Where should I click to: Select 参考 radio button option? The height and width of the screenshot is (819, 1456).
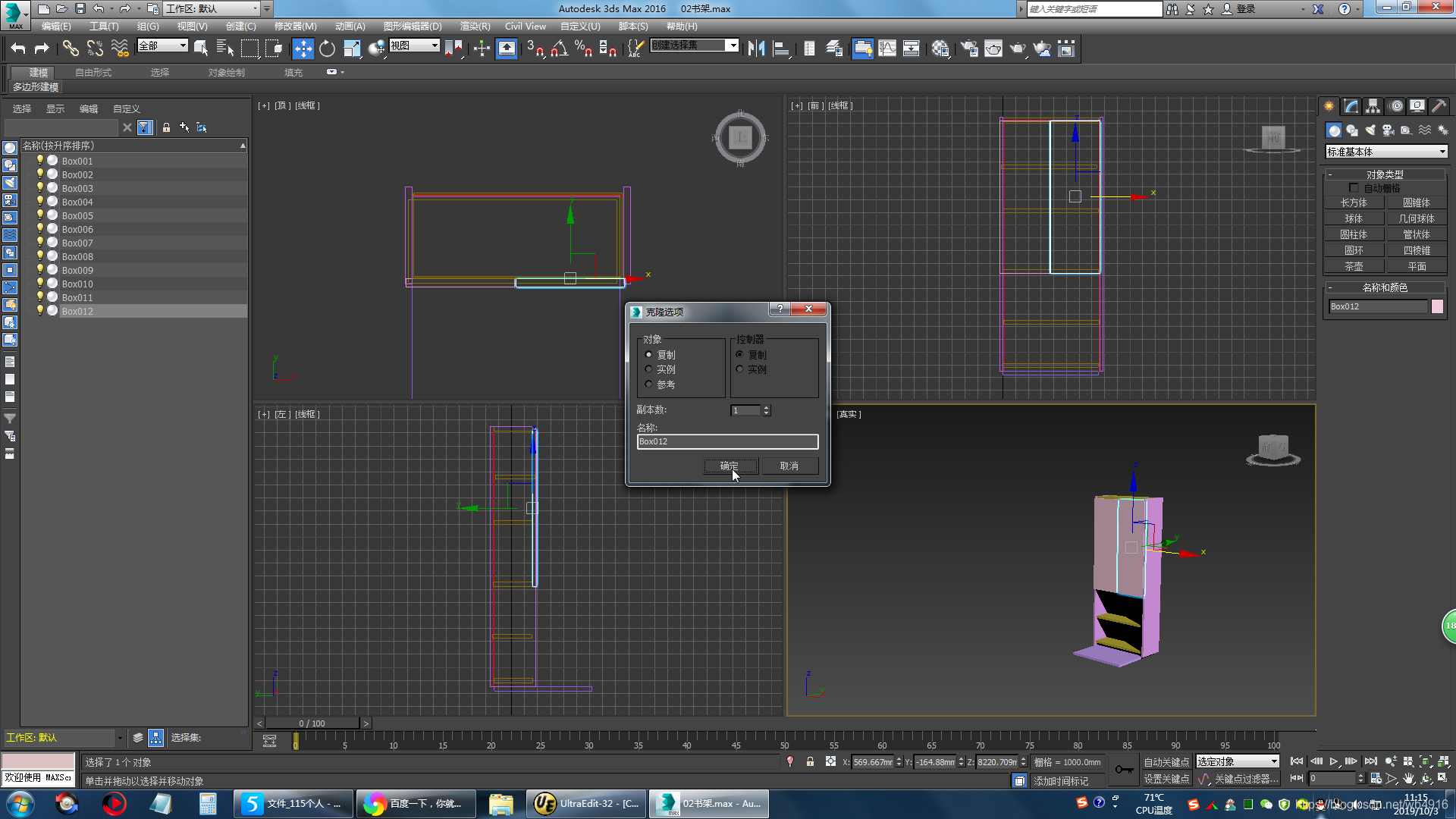[649, 384]
